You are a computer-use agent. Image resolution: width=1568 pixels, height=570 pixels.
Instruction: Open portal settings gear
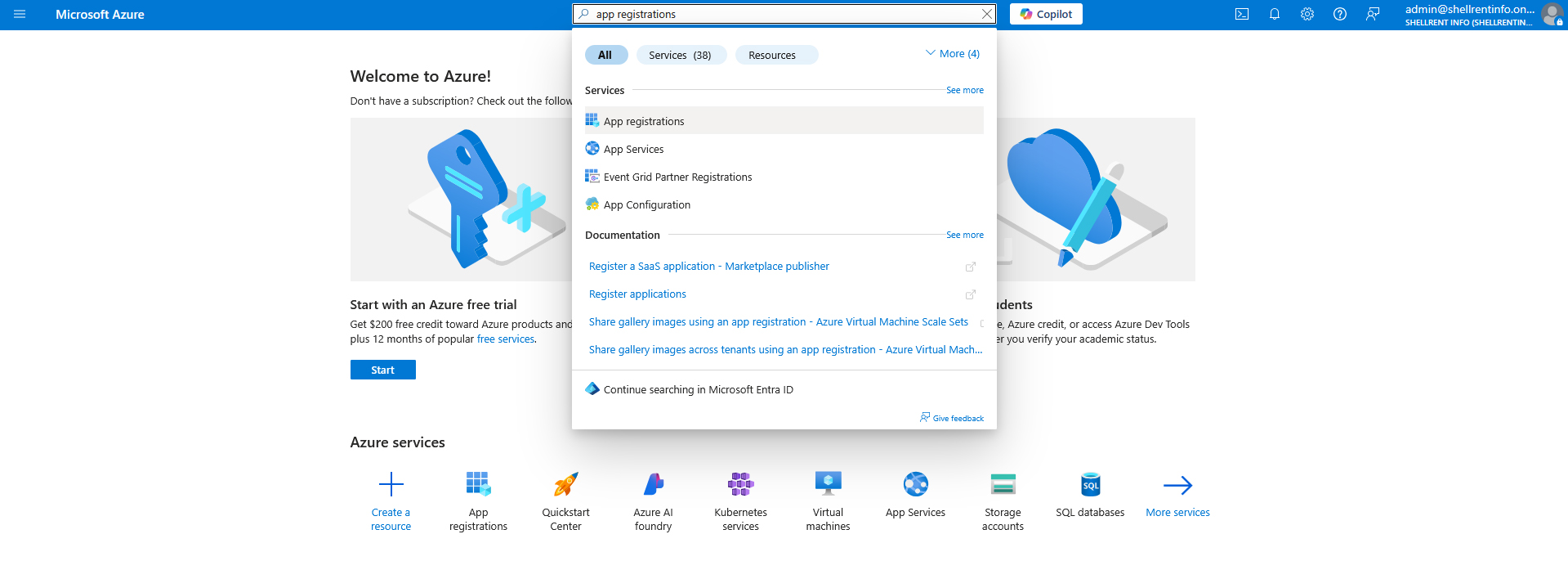pyautogui.click(x=1307, y=14)
